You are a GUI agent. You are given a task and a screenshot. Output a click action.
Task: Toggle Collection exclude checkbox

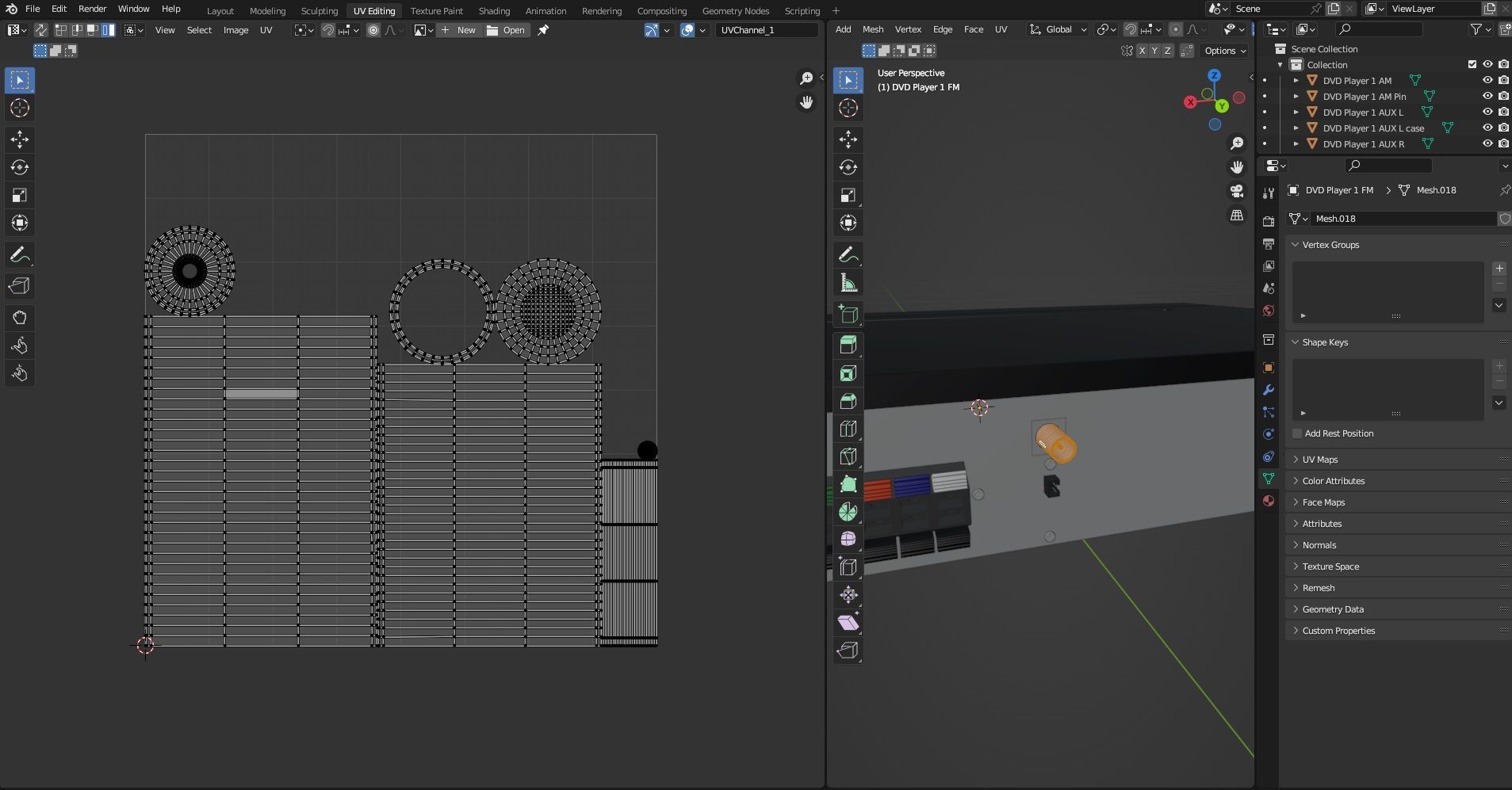(x=1472, y=64)
